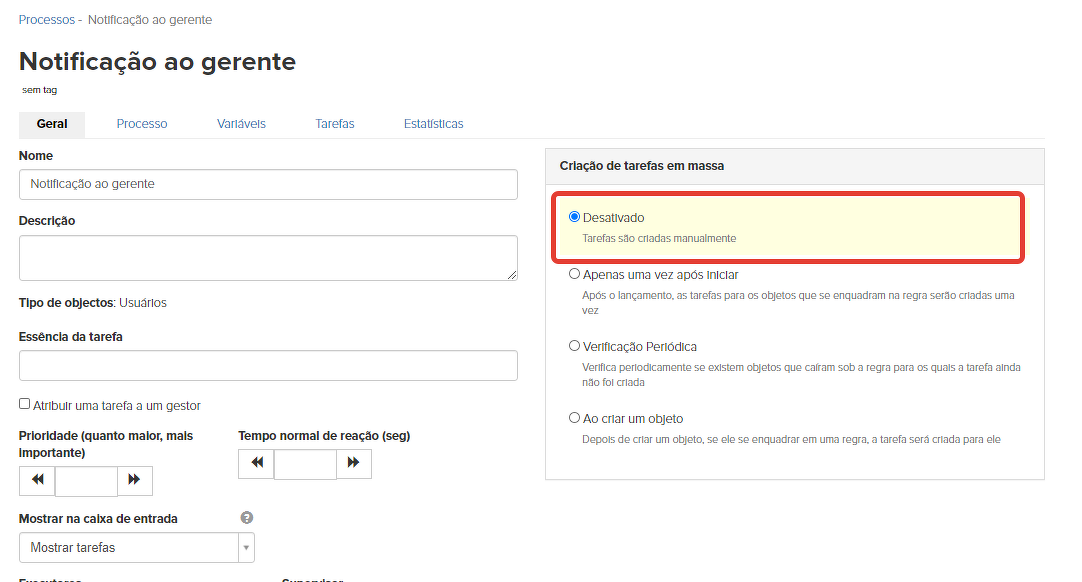
Task: Click into the Nome input field
Action: click(x=268, y=184)
